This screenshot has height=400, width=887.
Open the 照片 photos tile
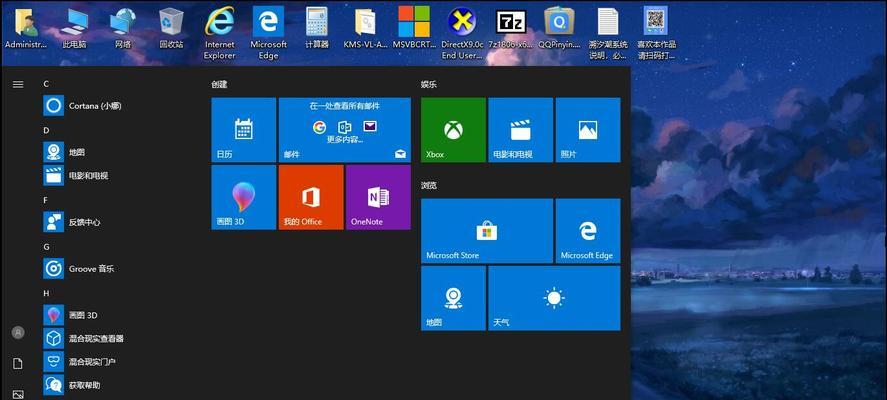[x=588, y=130]
